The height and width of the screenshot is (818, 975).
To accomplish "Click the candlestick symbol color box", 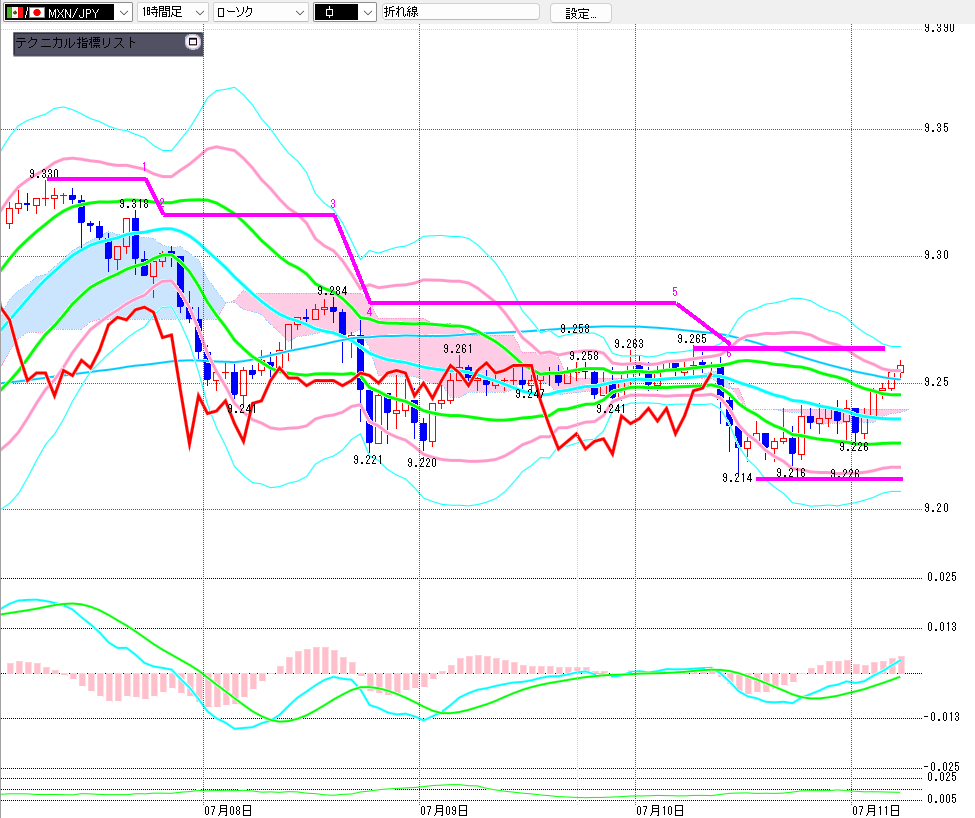I will pos(336,12).
